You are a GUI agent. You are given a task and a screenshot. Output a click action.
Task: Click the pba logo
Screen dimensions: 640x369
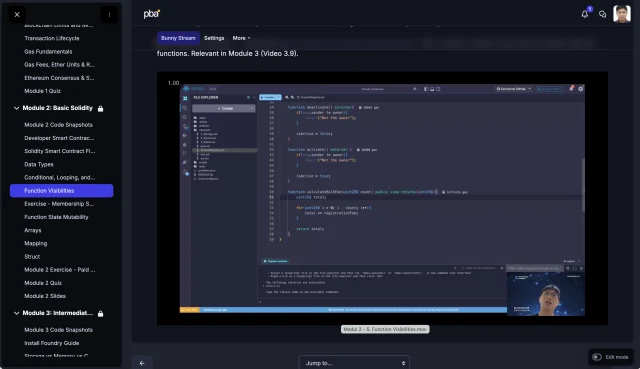point(151,14)
